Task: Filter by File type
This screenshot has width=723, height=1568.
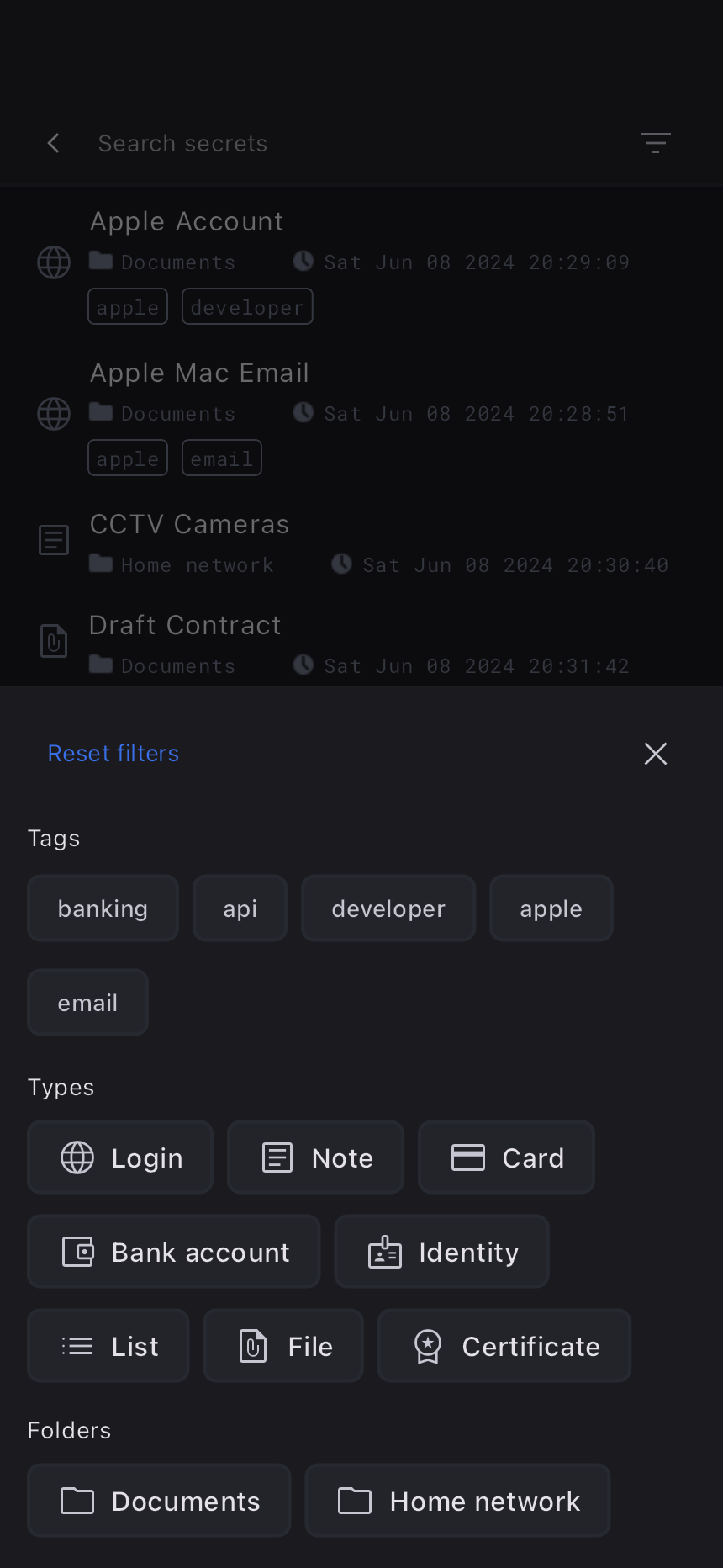Action: [283, 1346]
